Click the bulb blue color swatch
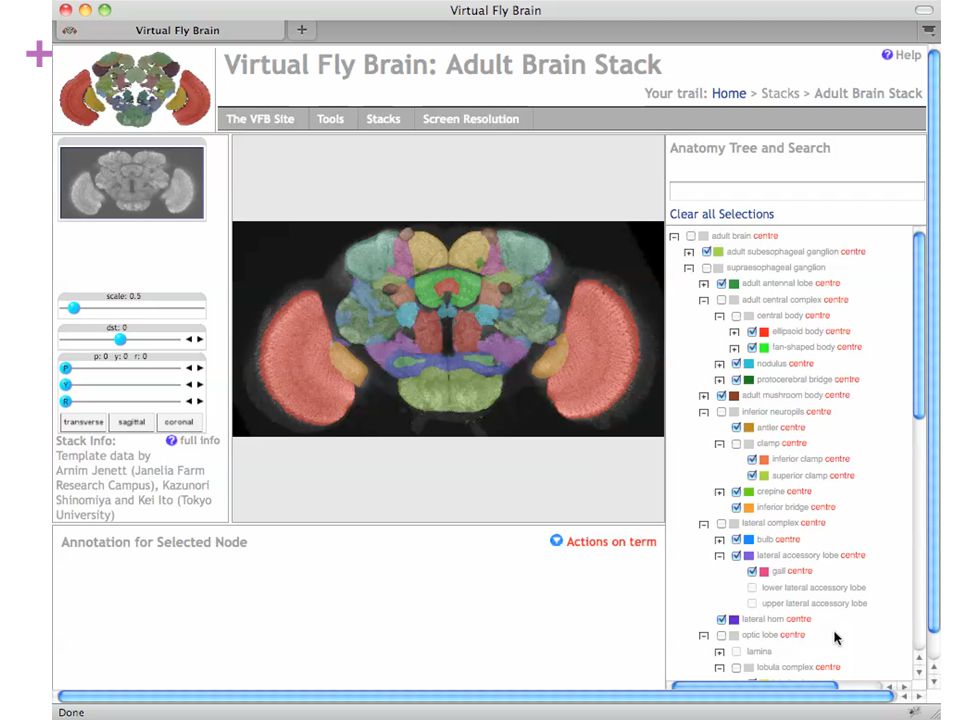960x720 pixels. (x=749, y=539)
